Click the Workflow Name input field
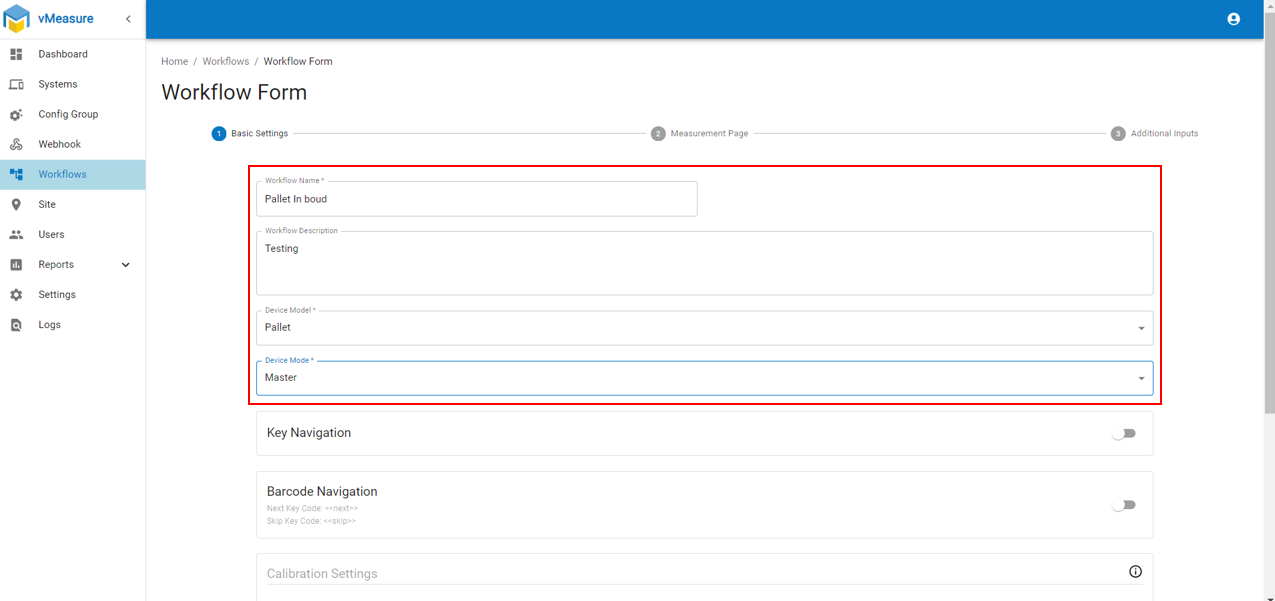 click(477, 199)
